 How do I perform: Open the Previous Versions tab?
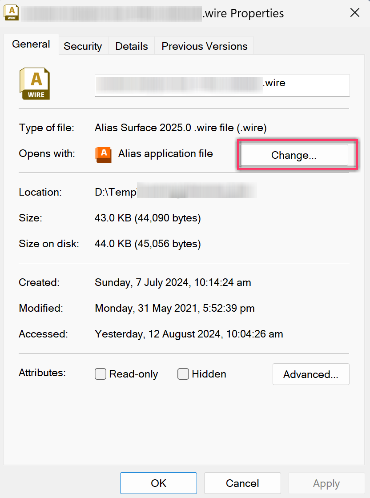(x=204, y=46)
